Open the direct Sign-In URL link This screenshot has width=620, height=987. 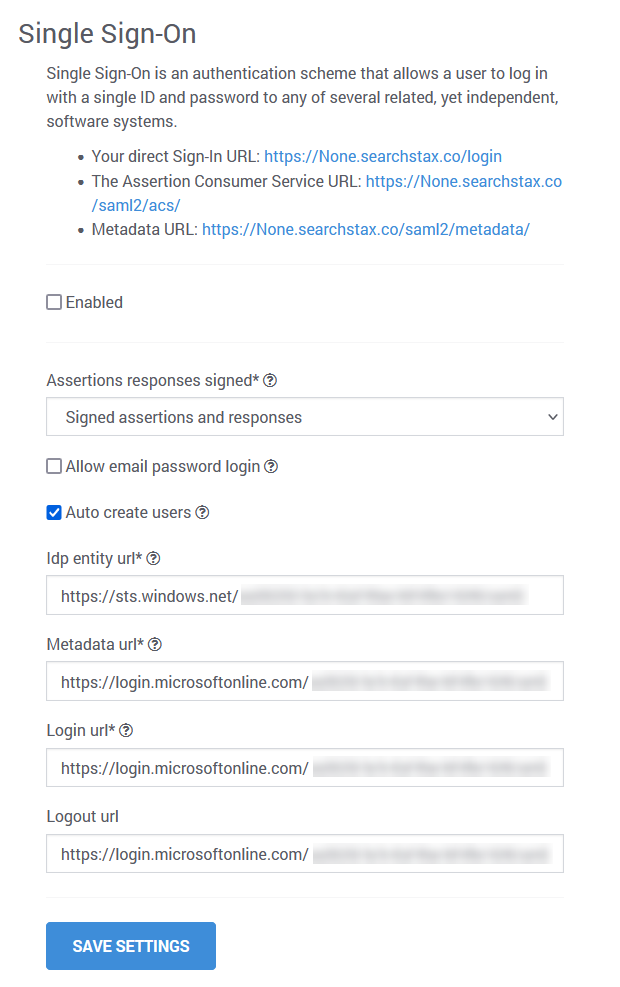(383, 156)
